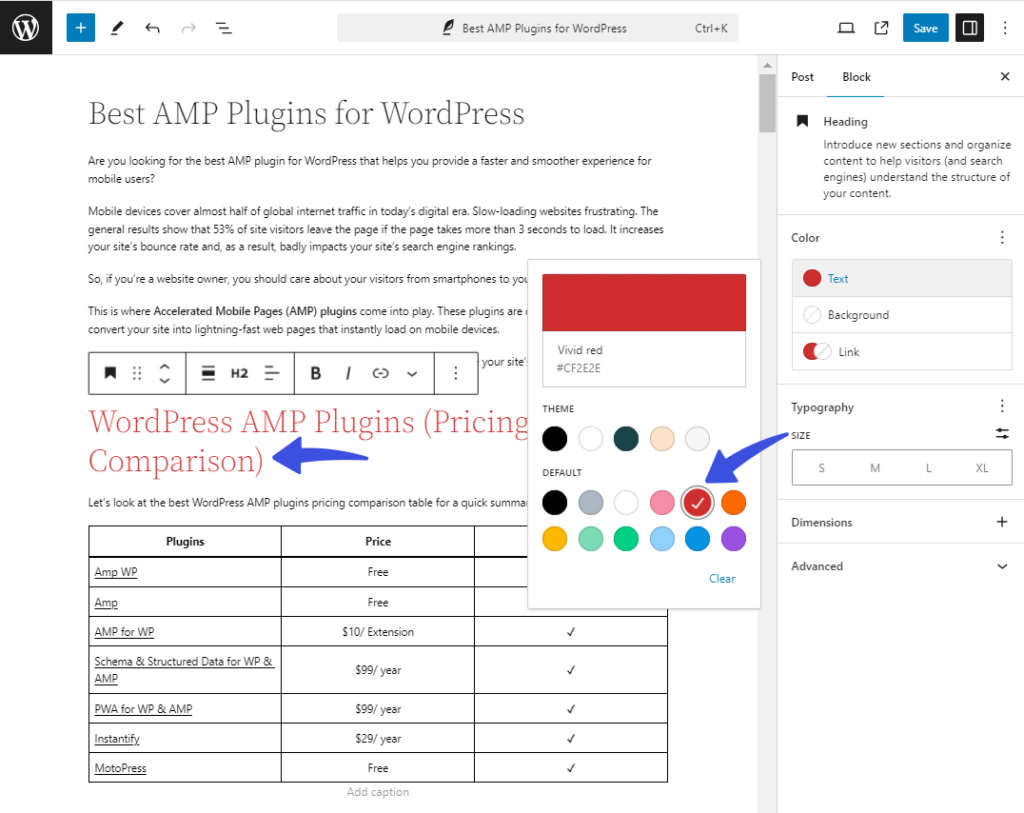This screenshot has height=813, width=1024.
Task: Choose font size XL
Action: pyautogui.click(x=982, y=468)
